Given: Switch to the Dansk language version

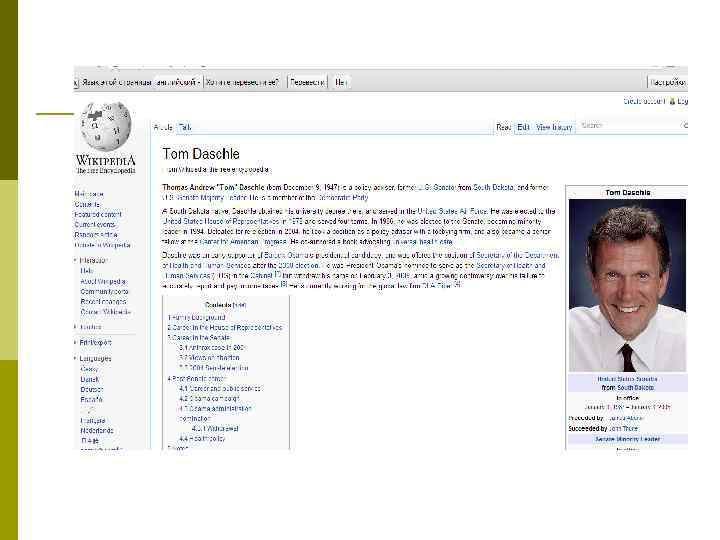Looking at the screenshot, I should [x=90, y=379].
